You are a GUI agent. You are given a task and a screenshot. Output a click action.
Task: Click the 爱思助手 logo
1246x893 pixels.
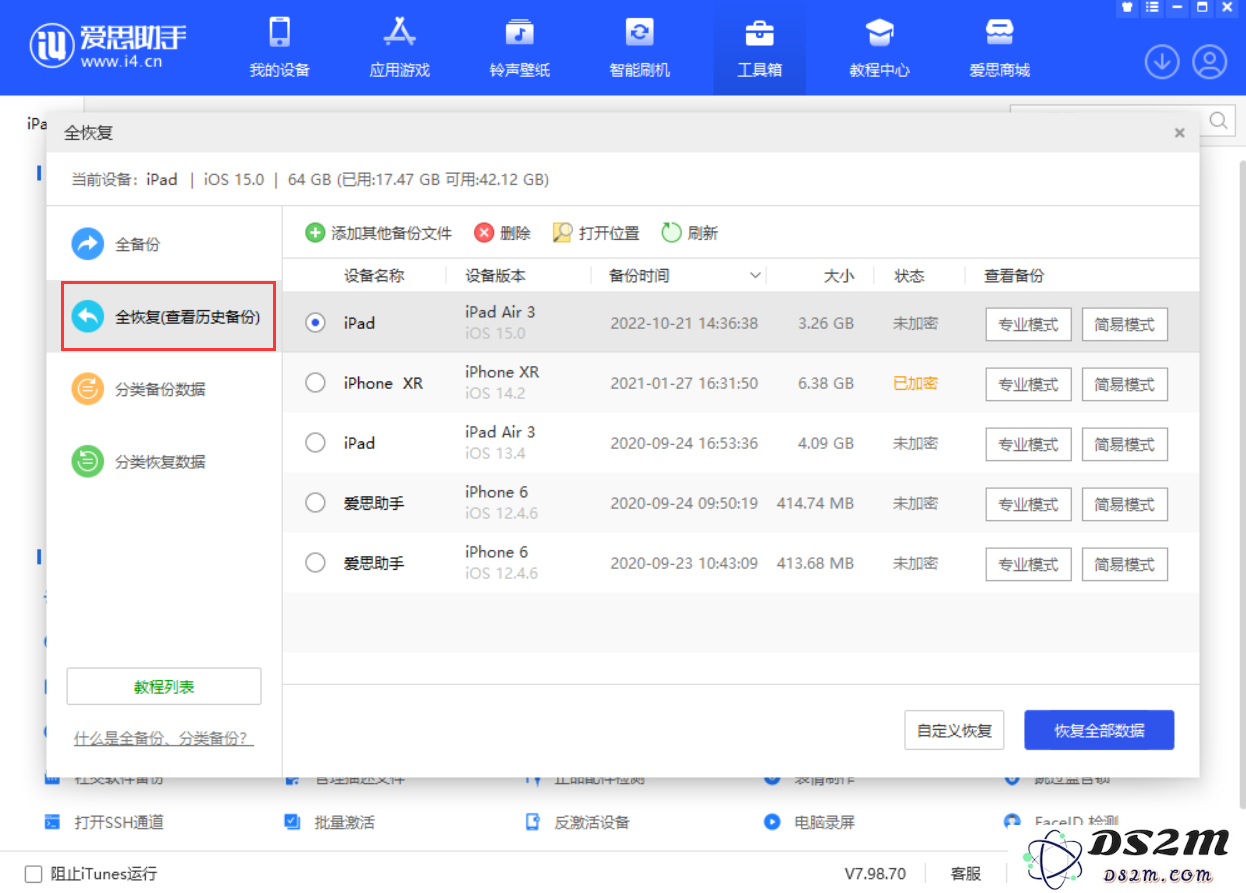(108, 46)
